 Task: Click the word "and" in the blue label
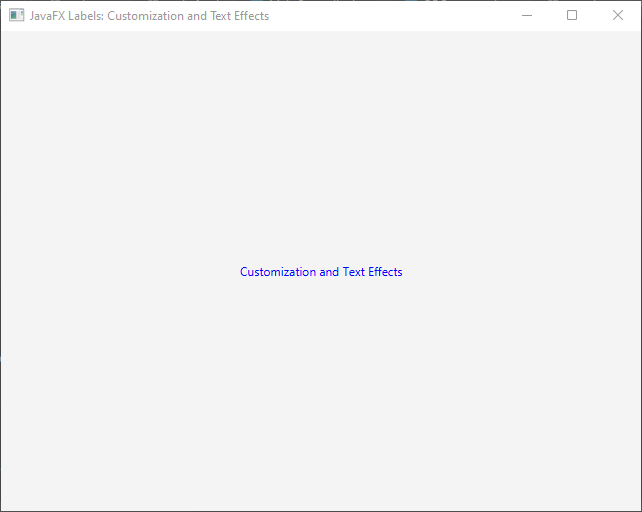(329, 272)
